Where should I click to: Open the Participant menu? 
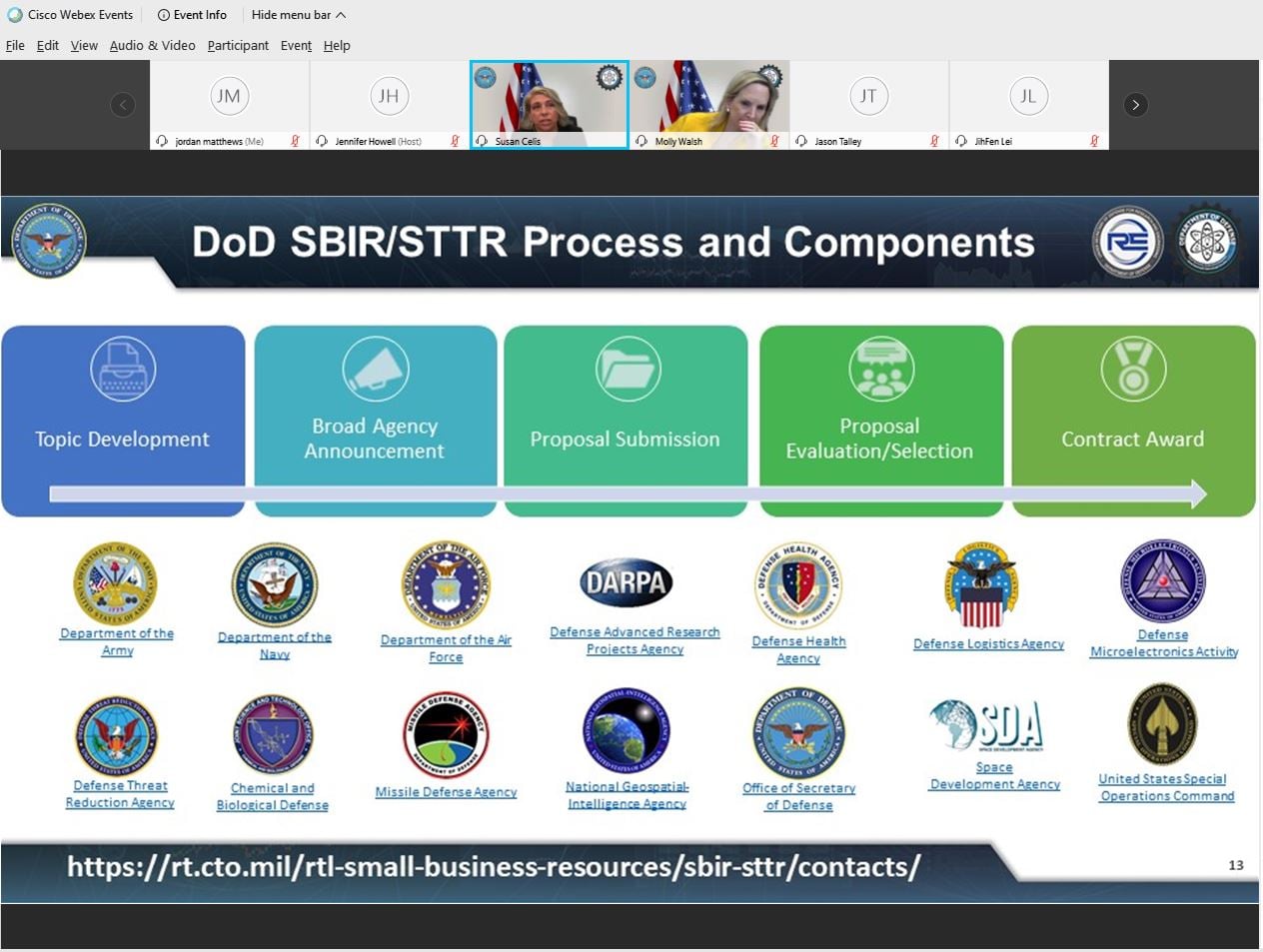pyautogui.click(x=238, y=45)
